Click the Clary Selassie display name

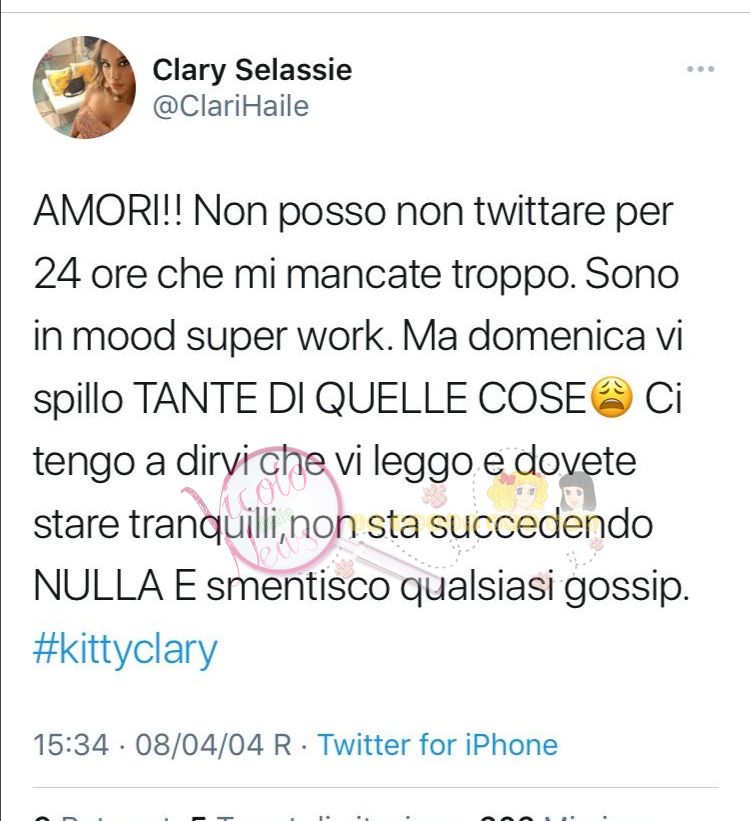point(252,70)
